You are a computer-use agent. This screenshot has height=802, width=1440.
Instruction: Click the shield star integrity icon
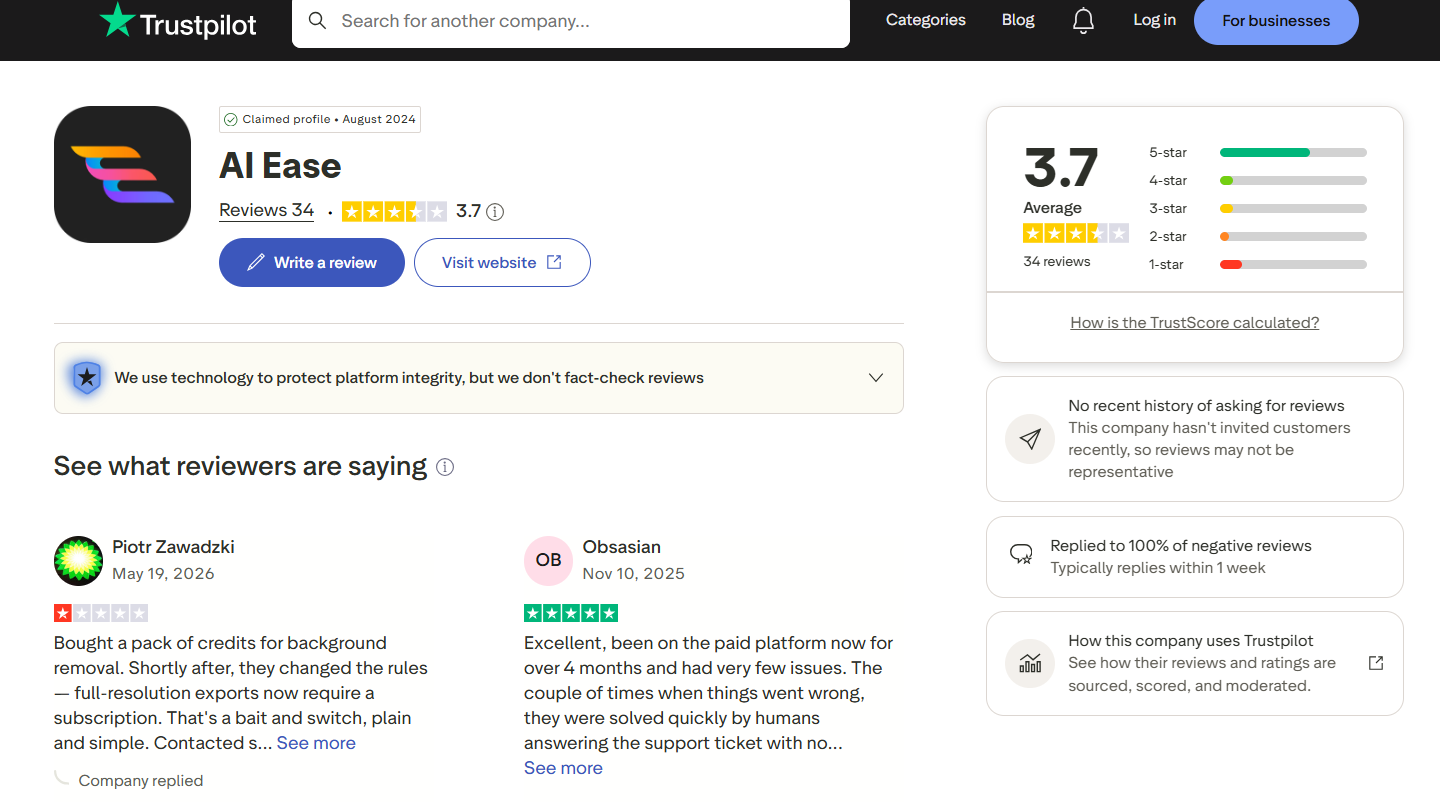point(88,378)
